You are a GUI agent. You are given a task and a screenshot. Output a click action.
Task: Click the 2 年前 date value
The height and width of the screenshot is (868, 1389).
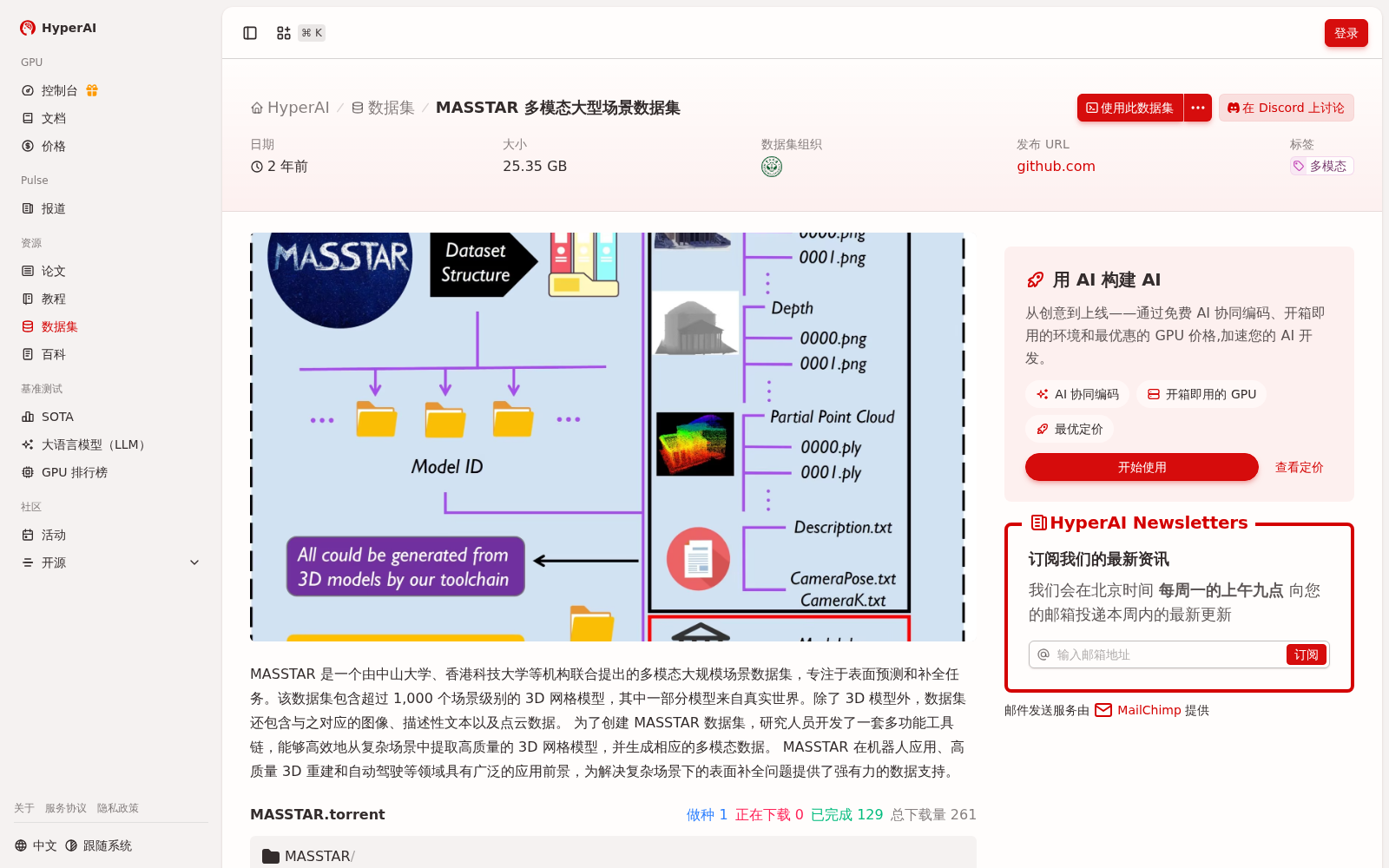280,166
